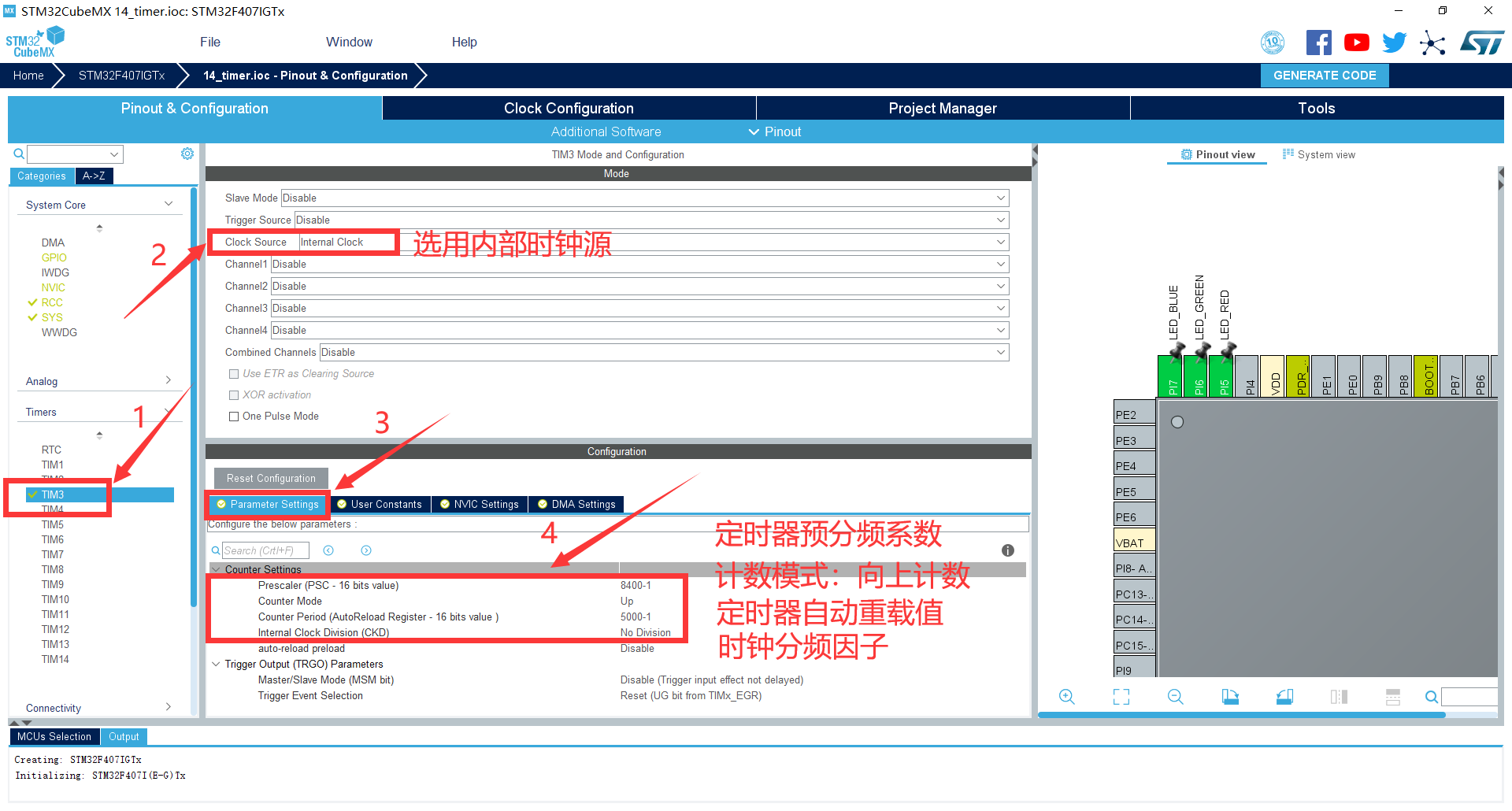Click the zoom in magnifier icon
This screenshot has width=1512, height=811.
pyautogui.click(x=1066, y=697)
